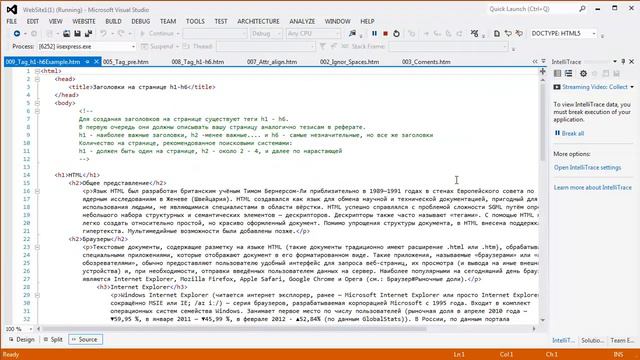Click the single-disk Save icon
The width and height of the screenshot is (640, 360).
(77, 33)
